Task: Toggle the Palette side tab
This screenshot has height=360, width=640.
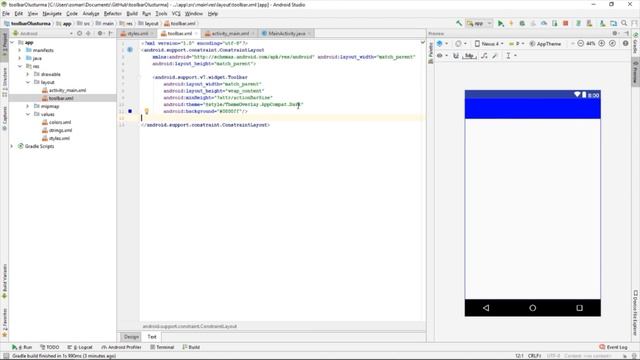Action: tap(430, 54)
